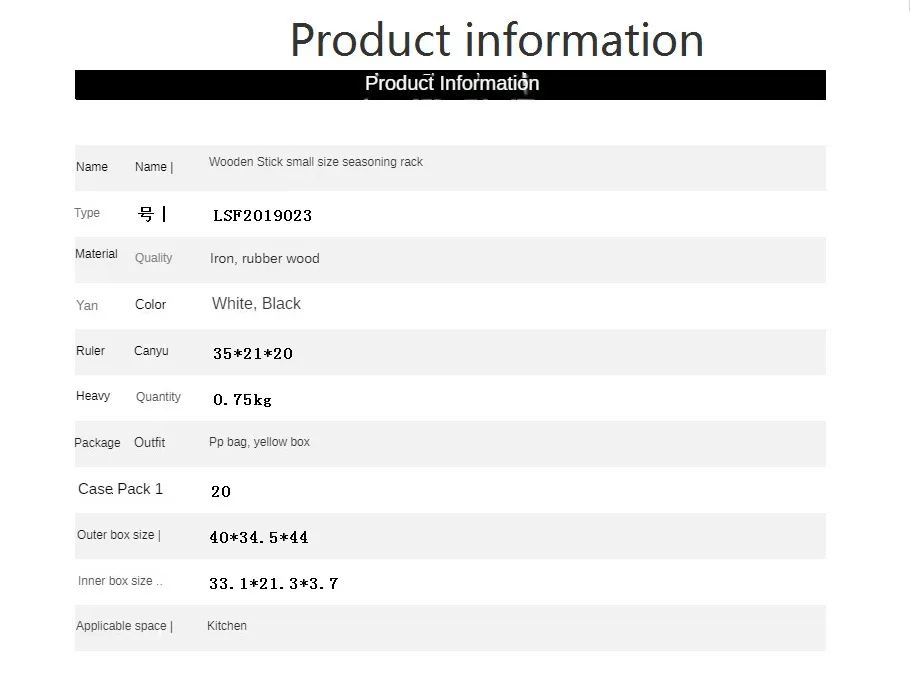922x678 pixels.
Task: Click the "Heavy" row label
Action: [93, 396]
